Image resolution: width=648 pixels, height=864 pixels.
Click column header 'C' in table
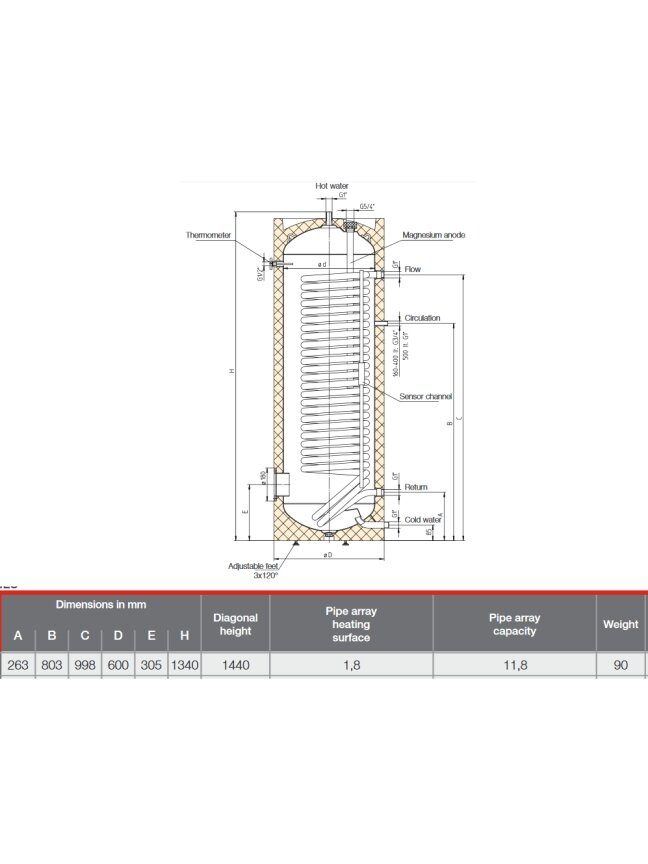click(x=85, y=635)
